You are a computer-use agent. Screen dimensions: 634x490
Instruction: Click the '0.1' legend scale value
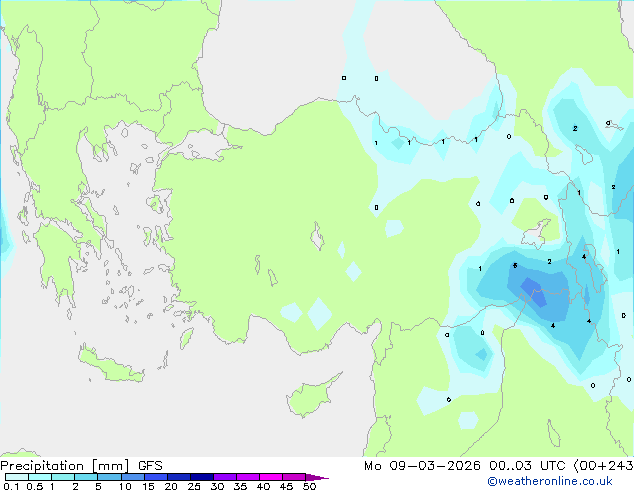[11, 486]
